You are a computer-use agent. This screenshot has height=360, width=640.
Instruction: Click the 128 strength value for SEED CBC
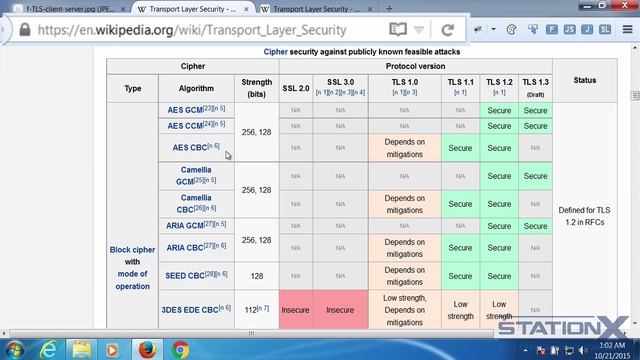click(x=257, y=276)
